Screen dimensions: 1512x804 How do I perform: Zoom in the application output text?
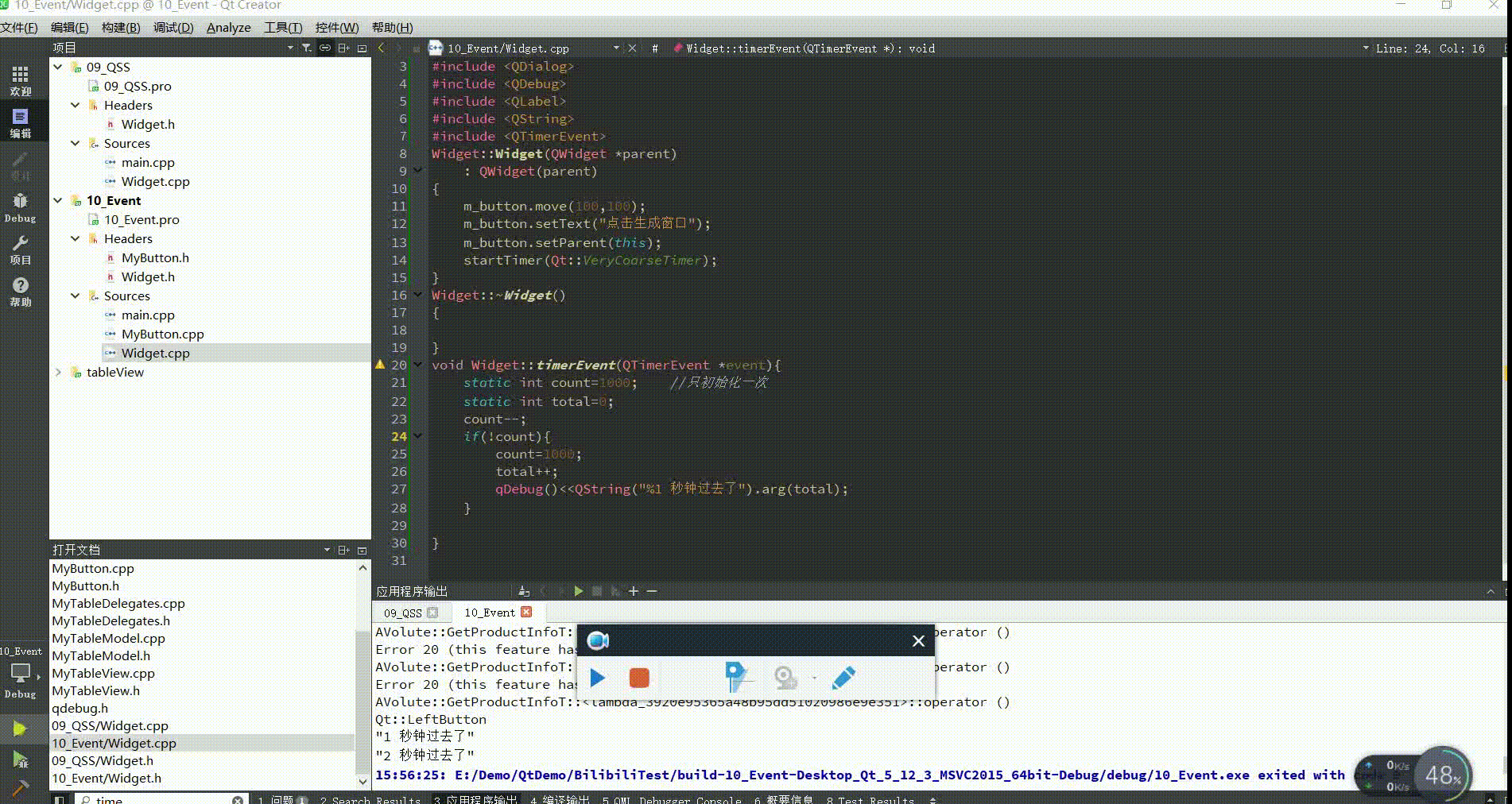point(634,591)
